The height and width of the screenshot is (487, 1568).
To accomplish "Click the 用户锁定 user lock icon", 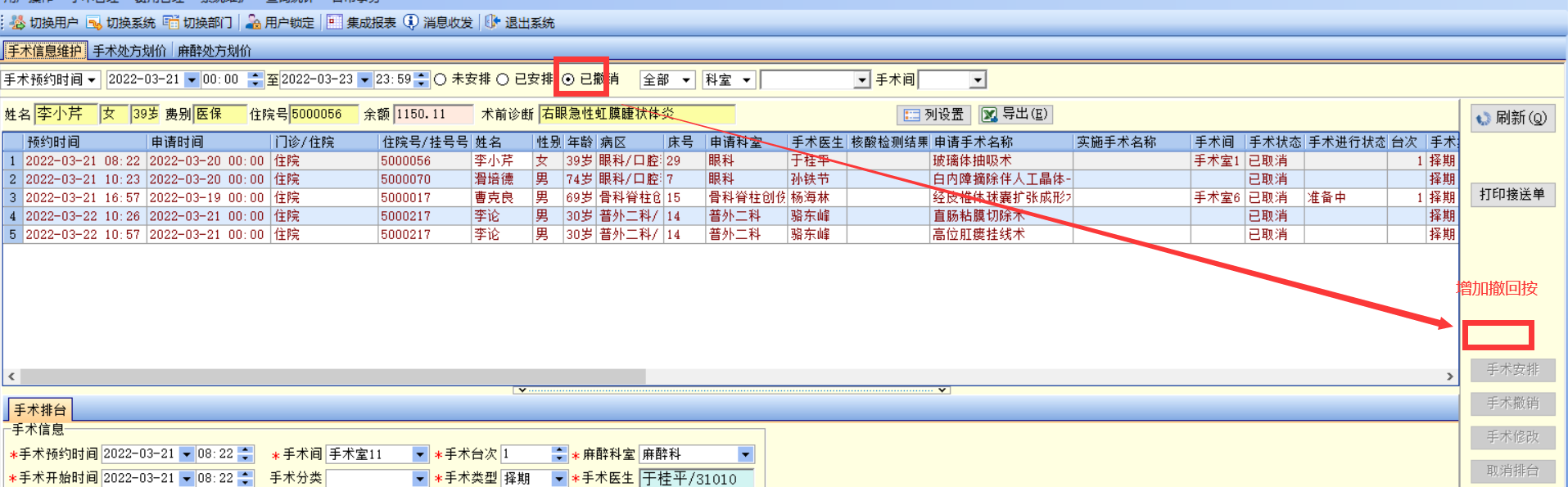I will pos(253,22).
